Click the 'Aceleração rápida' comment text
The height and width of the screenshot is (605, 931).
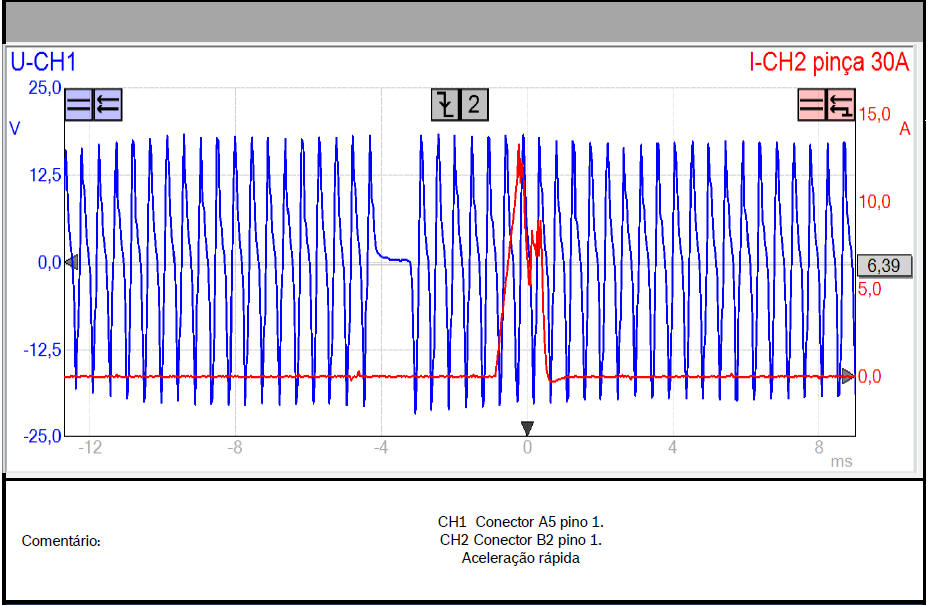coord(520,558)
